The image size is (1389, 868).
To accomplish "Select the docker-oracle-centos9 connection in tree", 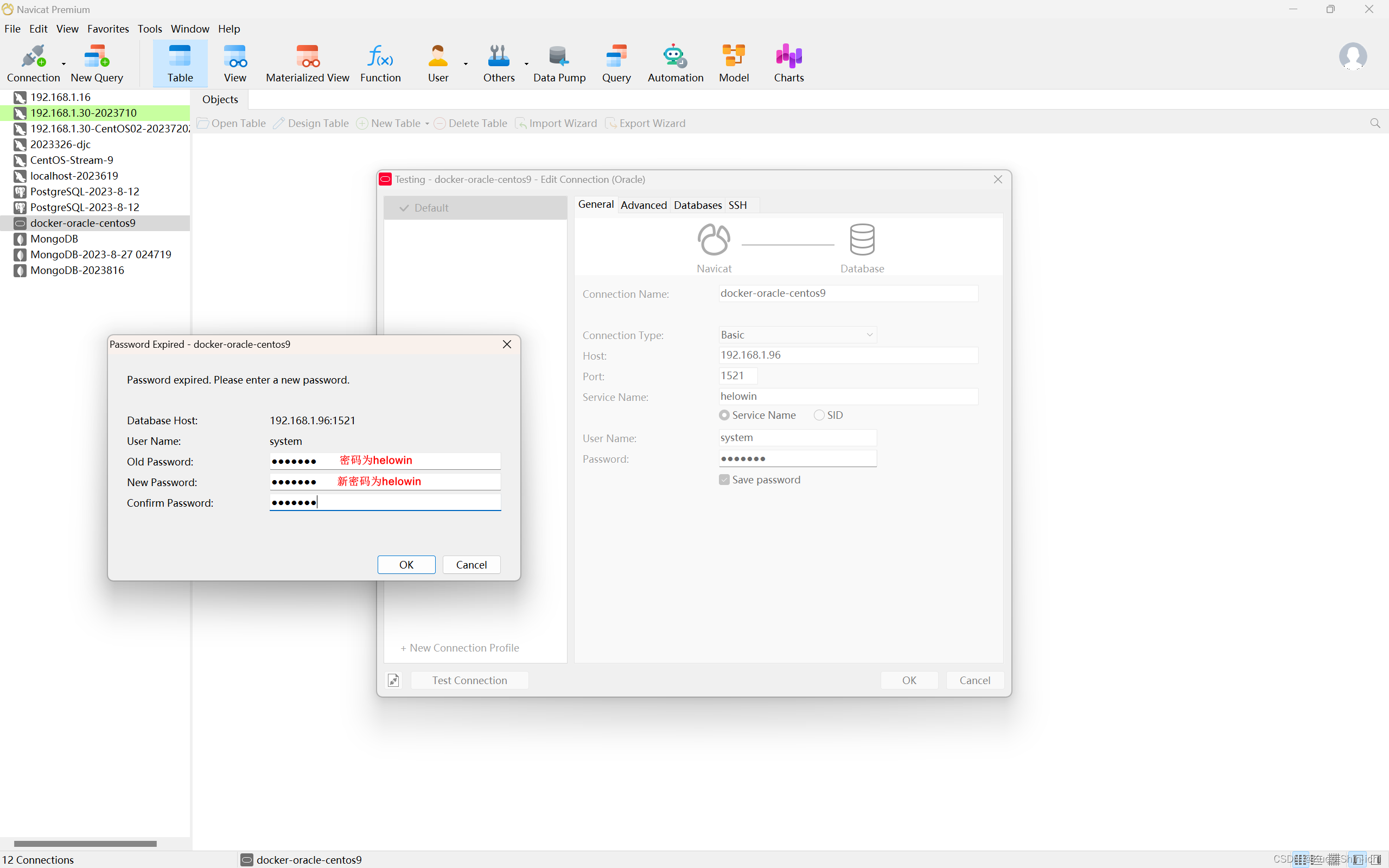I will tap(95, 224).
